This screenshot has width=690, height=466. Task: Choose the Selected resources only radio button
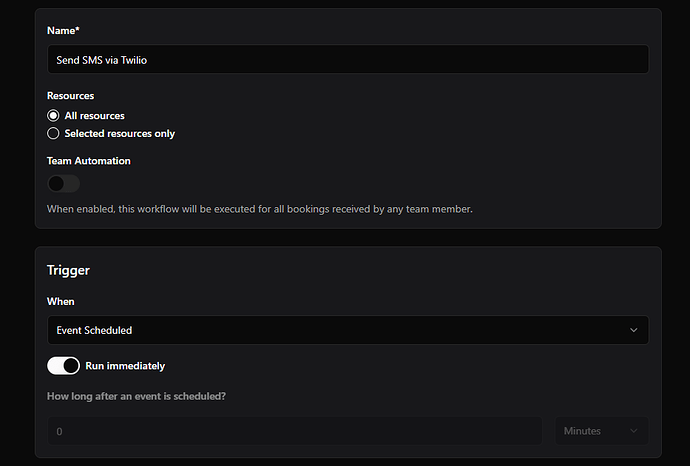(53, 133)
